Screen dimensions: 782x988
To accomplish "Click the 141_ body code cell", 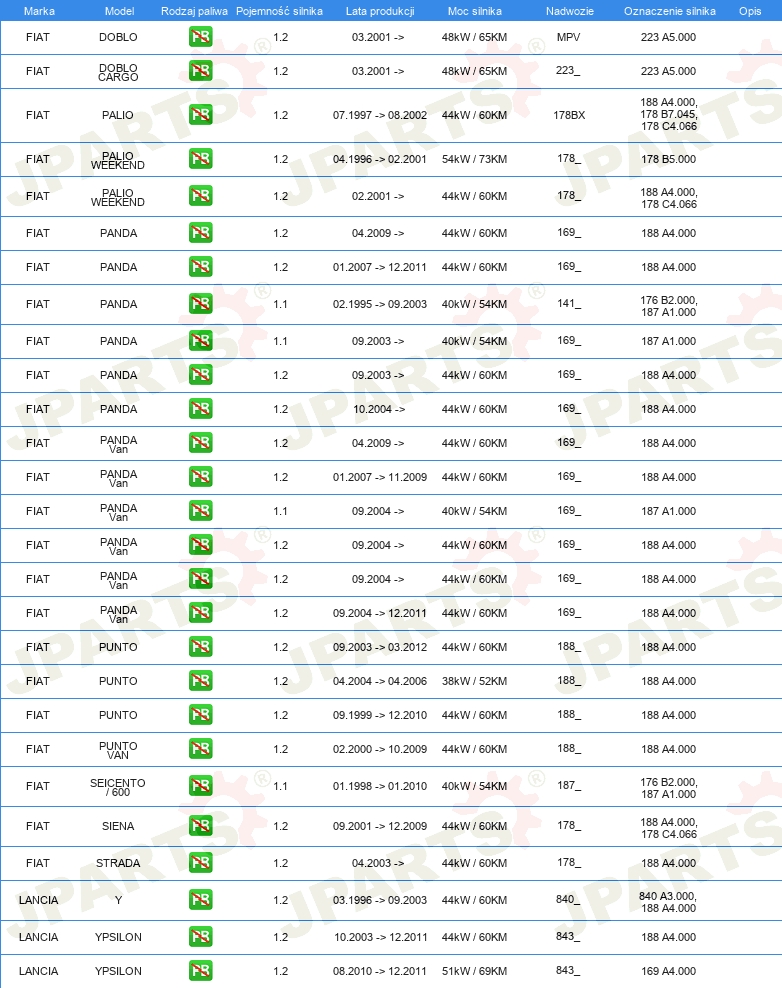I will [x=568, y=303].
